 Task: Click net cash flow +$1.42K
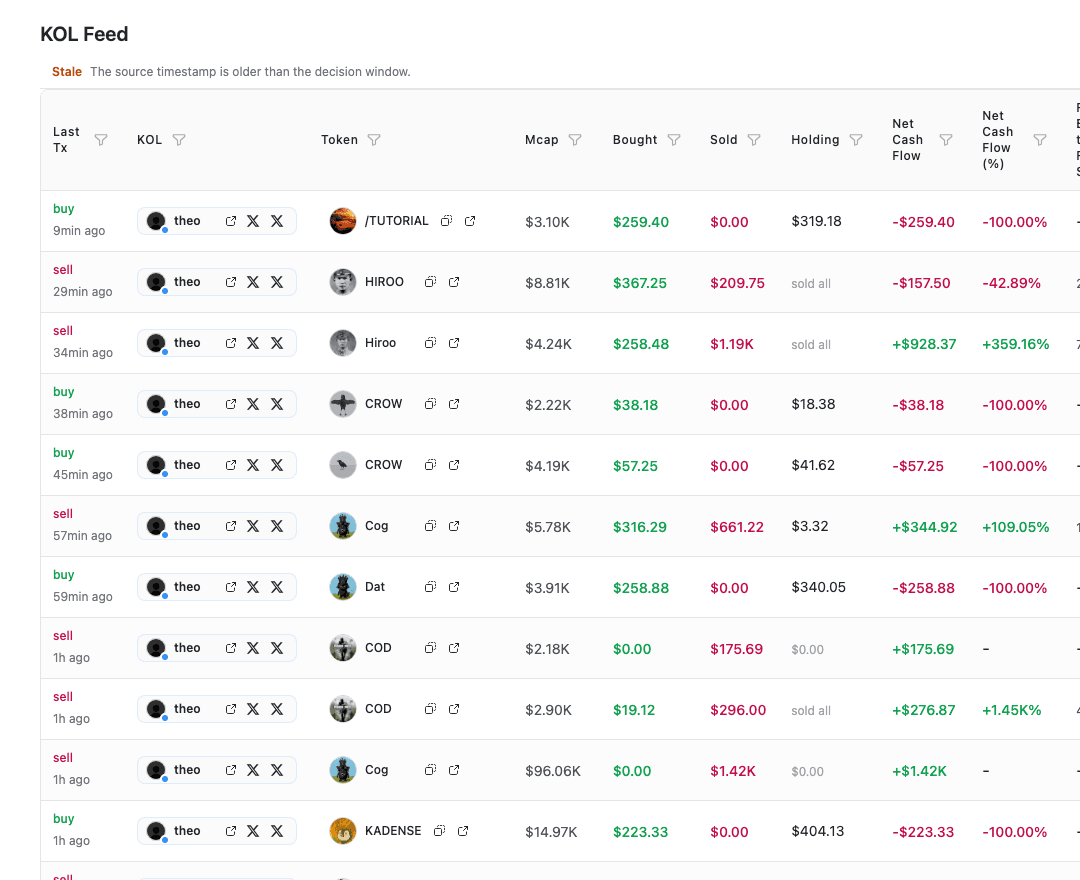(x=920, y=771)
